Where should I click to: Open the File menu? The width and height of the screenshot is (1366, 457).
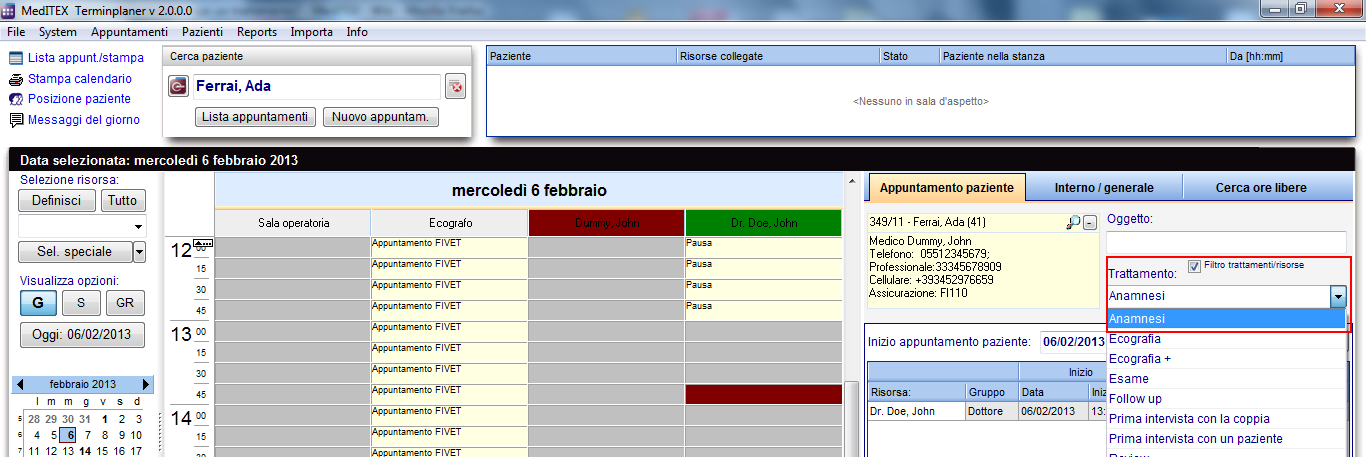pos(16,32)
